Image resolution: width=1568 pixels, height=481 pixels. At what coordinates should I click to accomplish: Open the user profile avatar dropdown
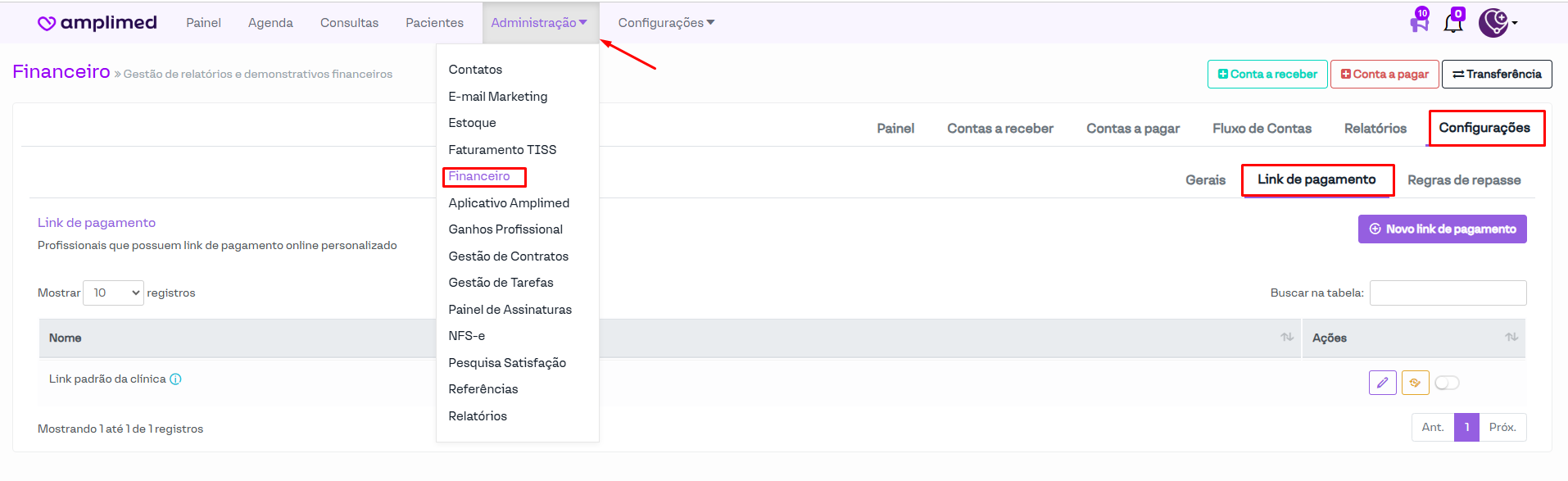[1497, 23]
